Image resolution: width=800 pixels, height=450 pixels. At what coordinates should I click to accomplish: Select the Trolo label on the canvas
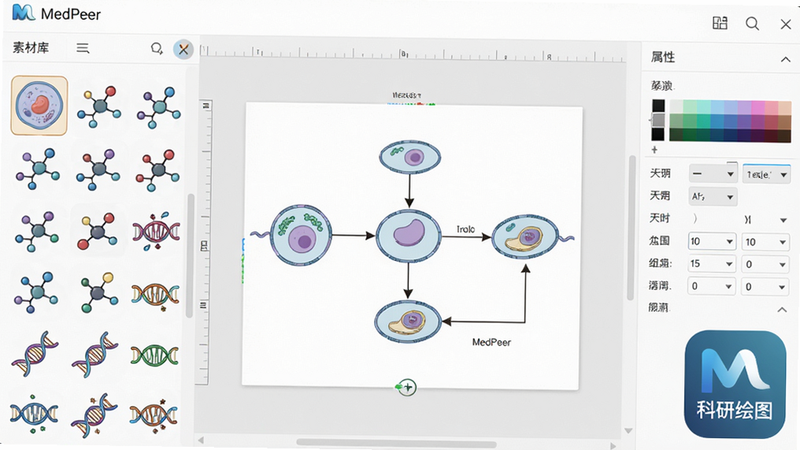point(465,229)
